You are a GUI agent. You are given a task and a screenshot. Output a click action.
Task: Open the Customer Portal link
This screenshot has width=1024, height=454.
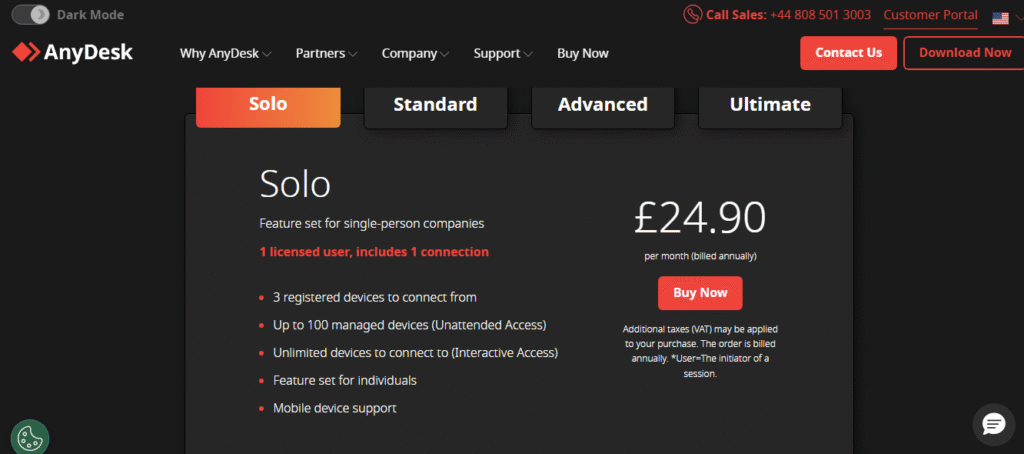coord(930,15)
